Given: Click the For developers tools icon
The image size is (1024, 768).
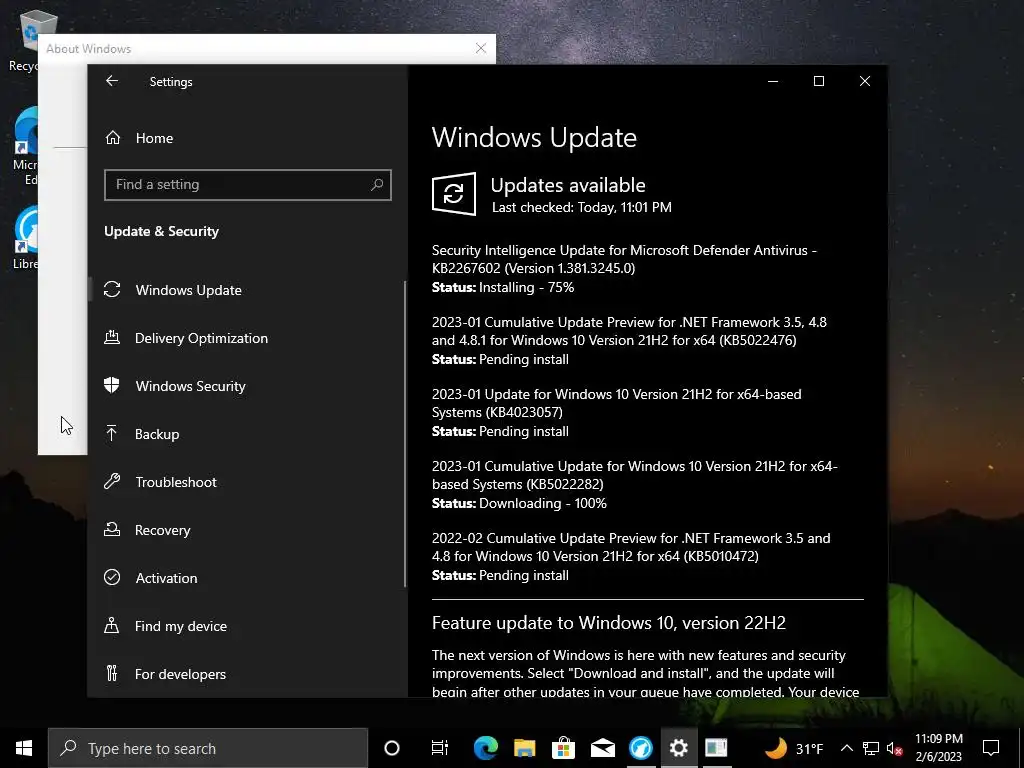Looking at the screenshot, I should coord(112,673).
